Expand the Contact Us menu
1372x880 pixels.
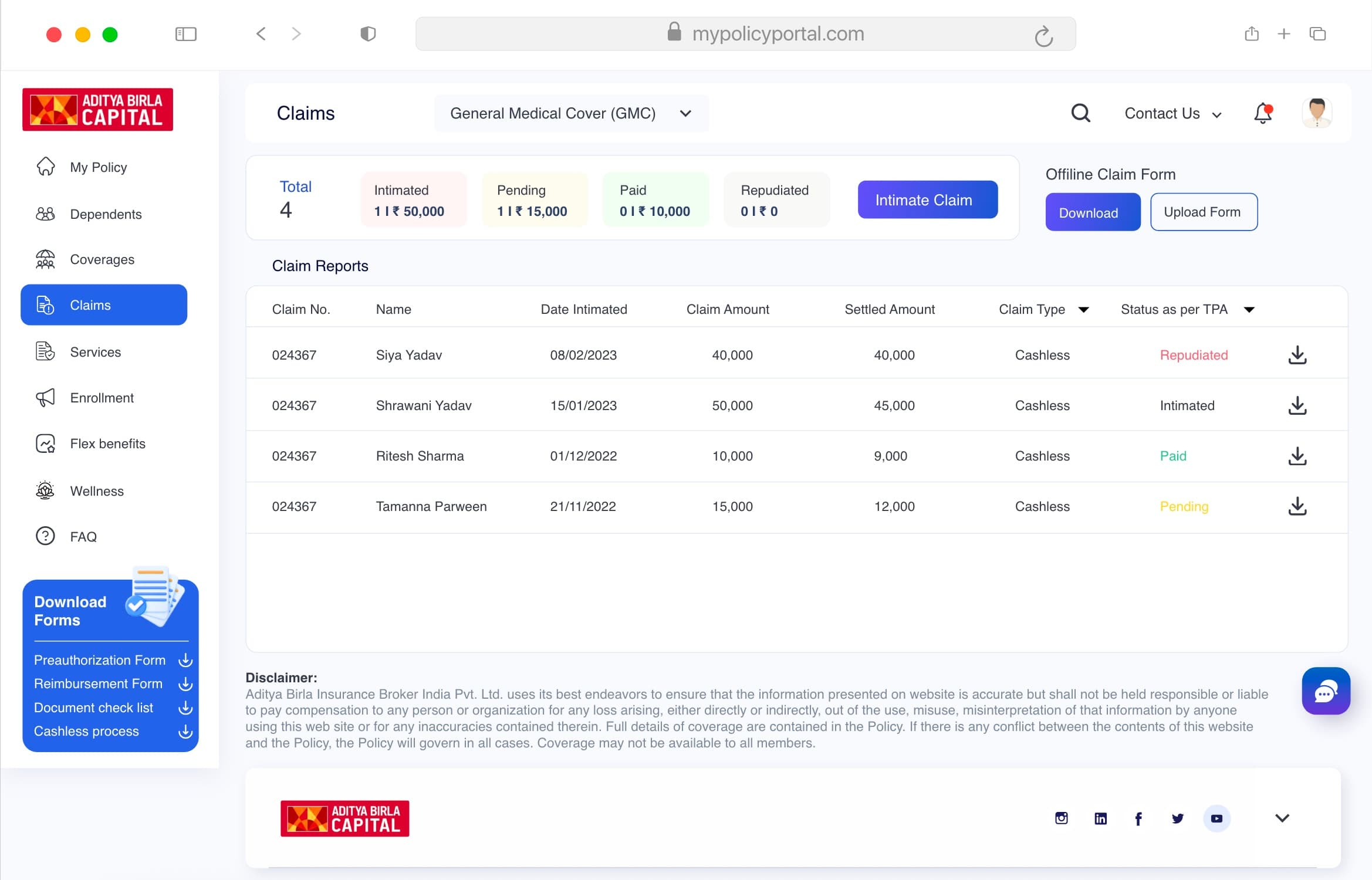click(1173, 113)
